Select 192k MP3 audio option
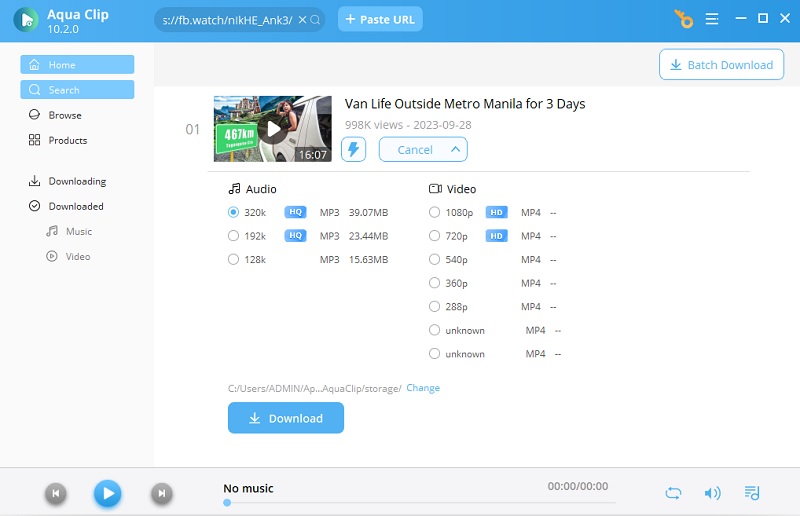 [x=233, y=236]
